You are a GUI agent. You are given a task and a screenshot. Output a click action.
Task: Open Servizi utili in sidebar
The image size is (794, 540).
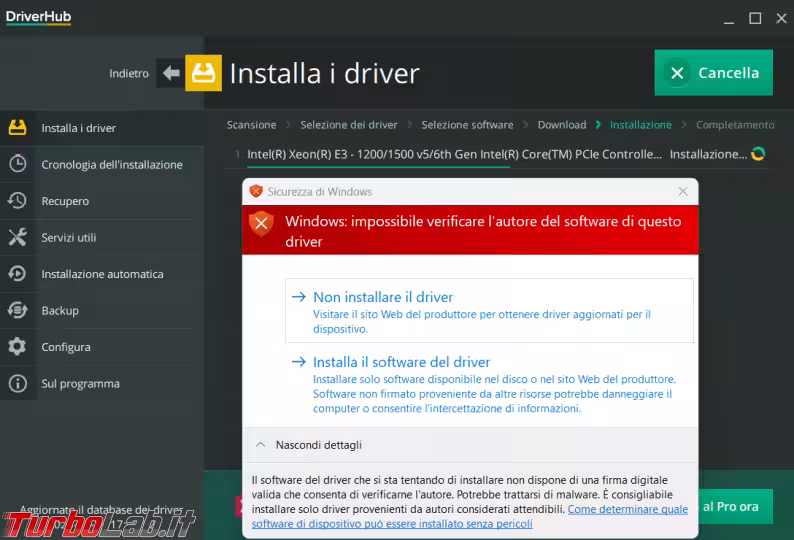pyautogui.click(x=102, y=237)
